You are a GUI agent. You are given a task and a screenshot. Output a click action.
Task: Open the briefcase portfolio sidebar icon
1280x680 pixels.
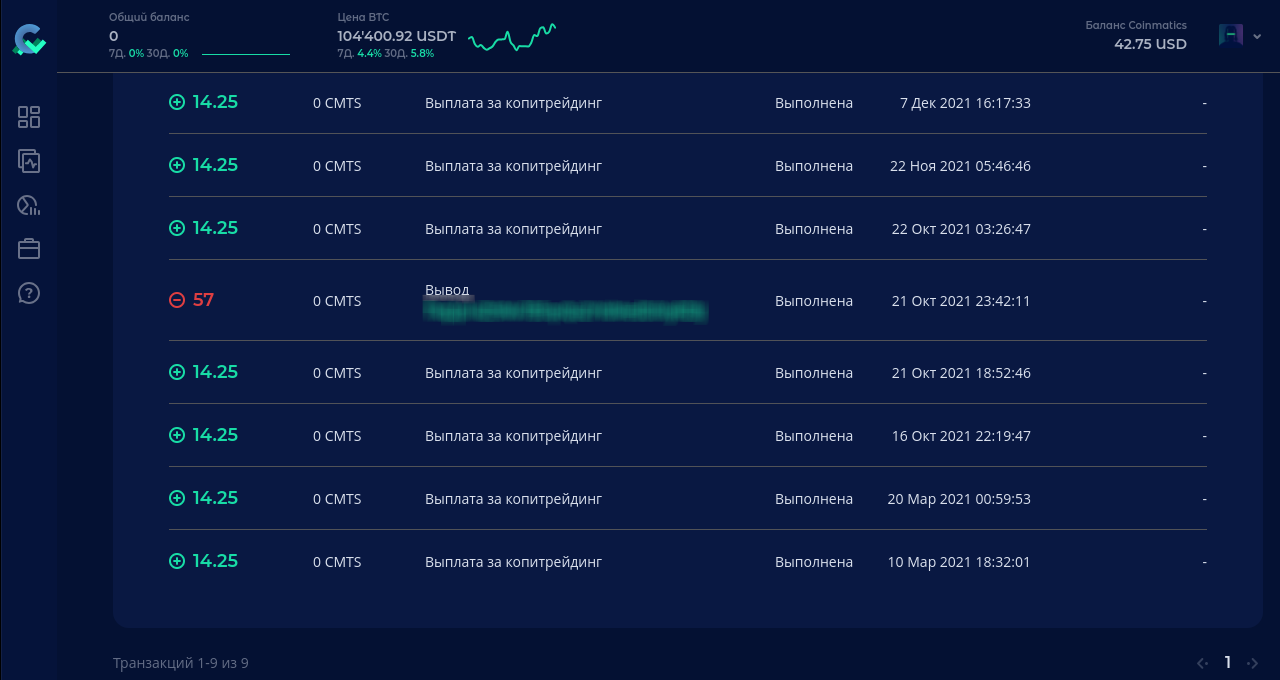click(x=29, y=248)
